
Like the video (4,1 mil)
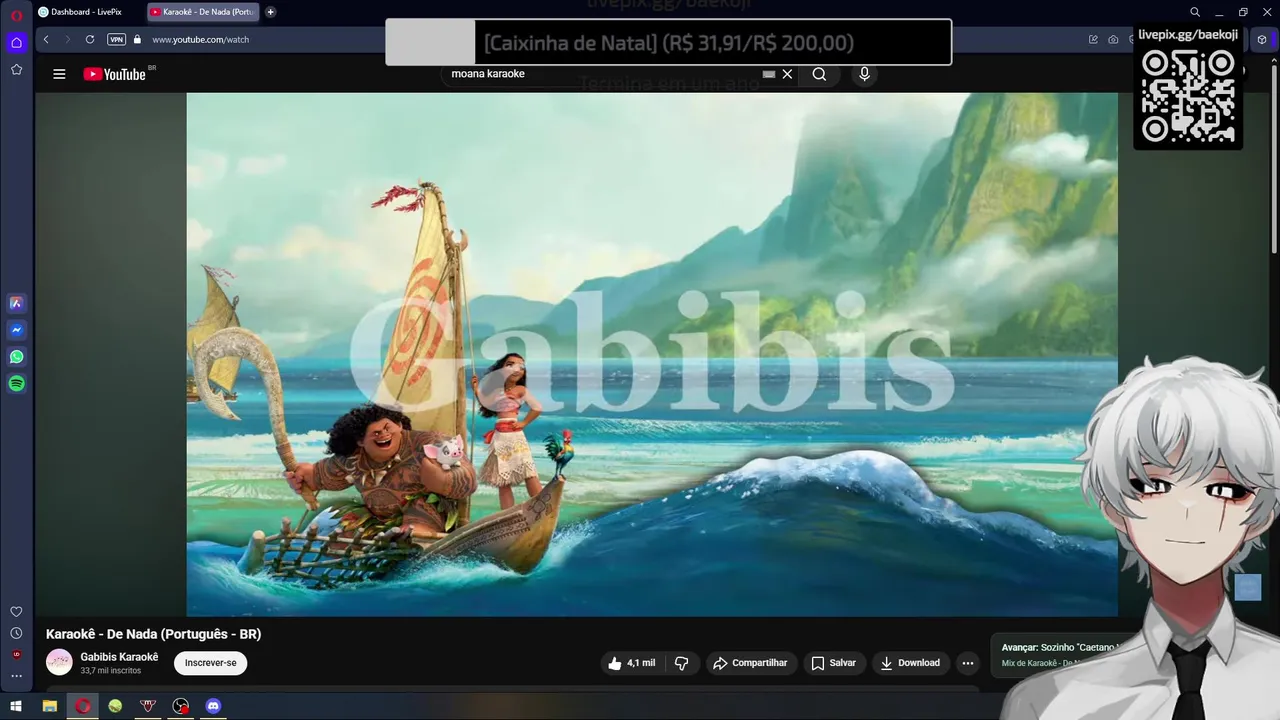click(x=631, y=663)
